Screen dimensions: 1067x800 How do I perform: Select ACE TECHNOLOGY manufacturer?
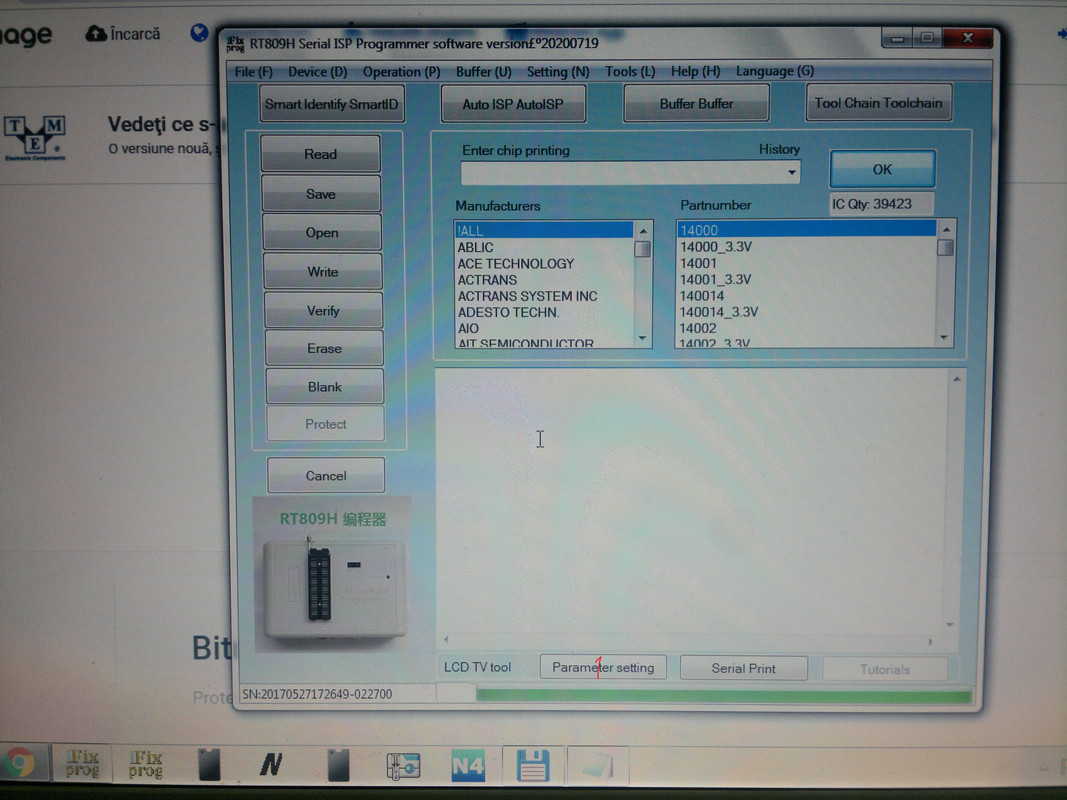coord(544,263)
